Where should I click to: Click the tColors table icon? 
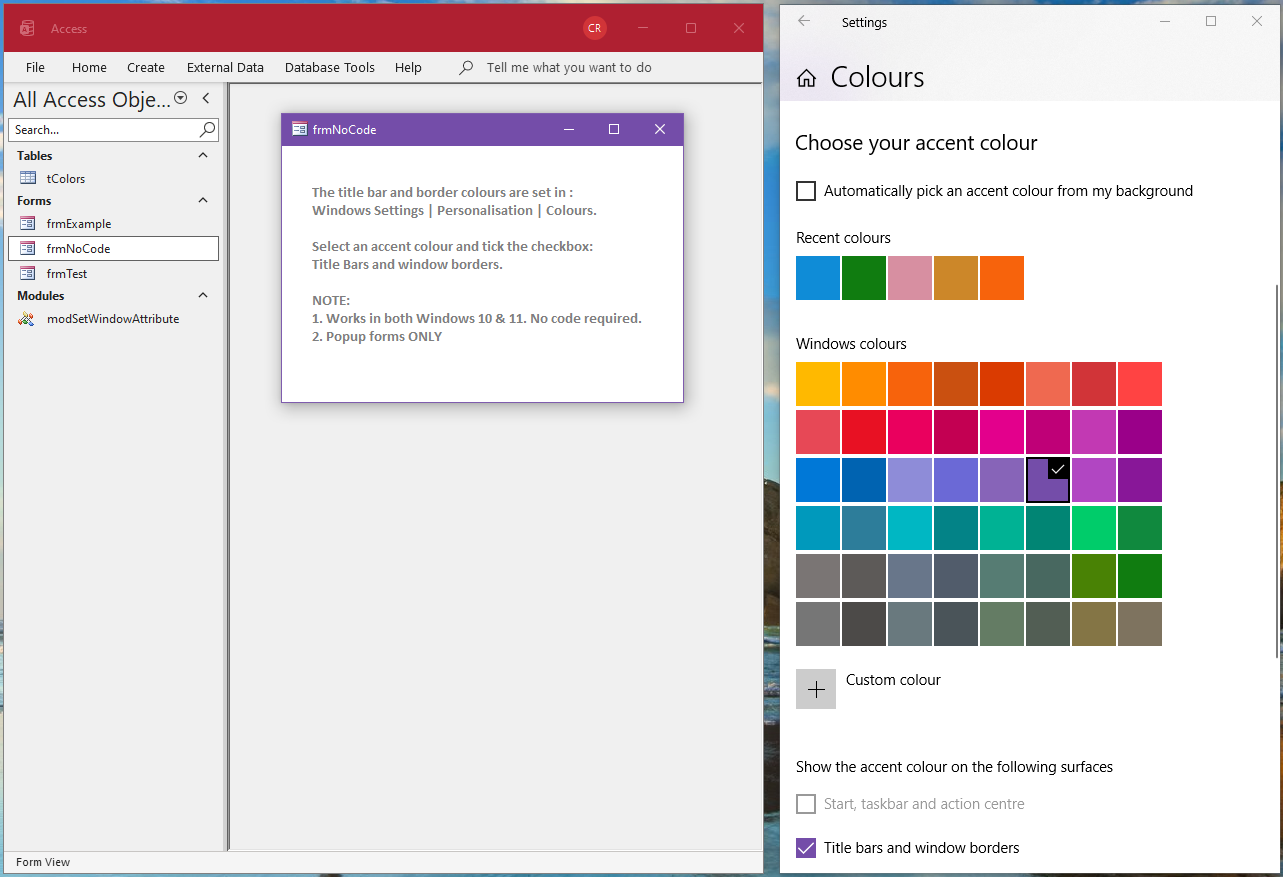click(x=28, y=178)
